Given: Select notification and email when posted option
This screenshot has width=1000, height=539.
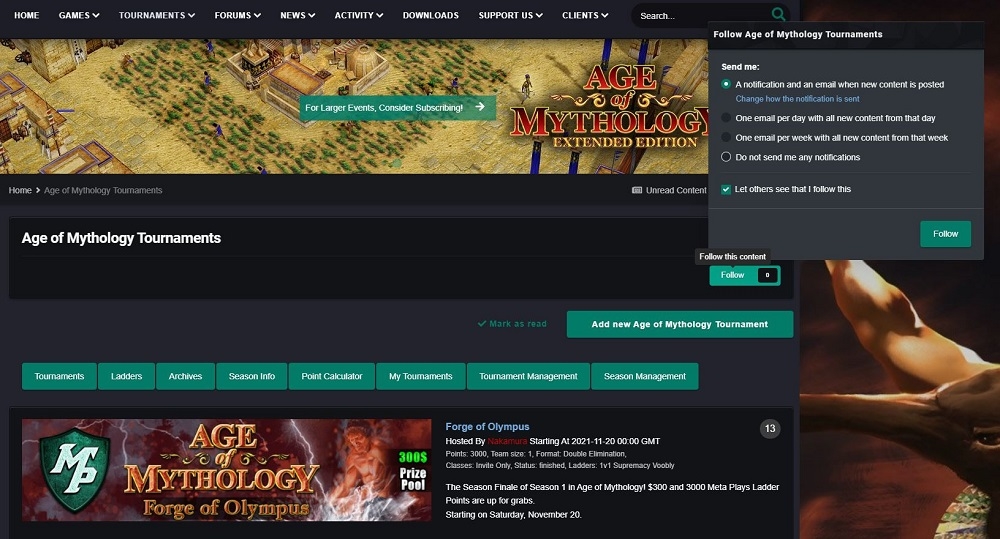Looking at the screenshot, I should [726, 85].
